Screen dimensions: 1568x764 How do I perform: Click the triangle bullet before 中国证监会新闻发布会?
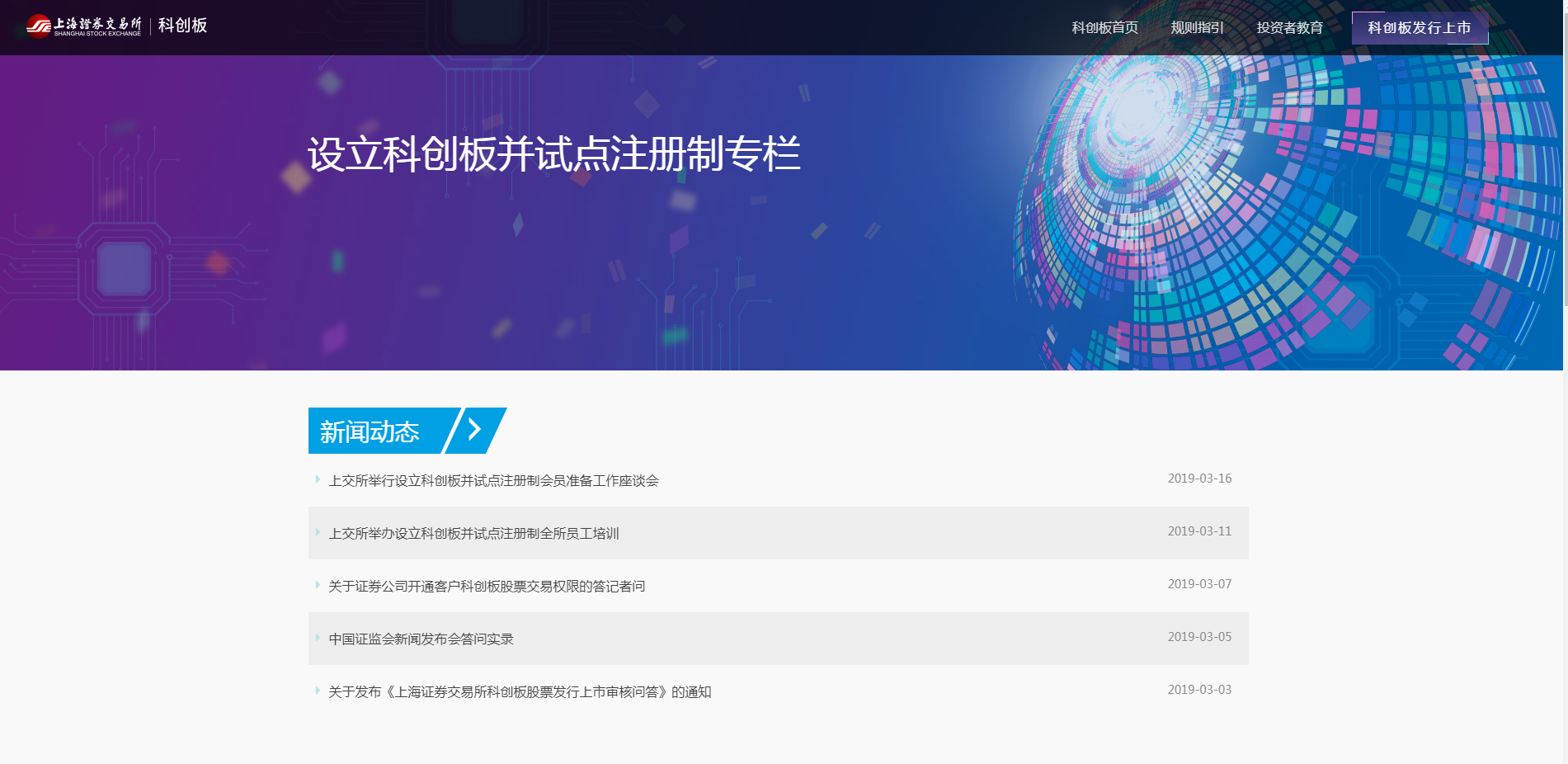tap(318, 638)
